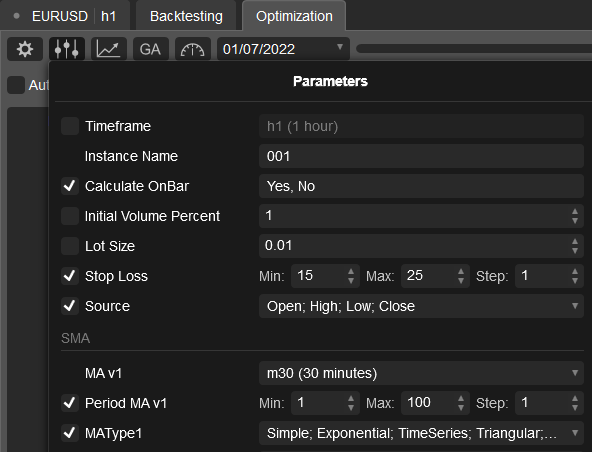
Task: Switch to the Backtesting tab
Action: (186, 16)
